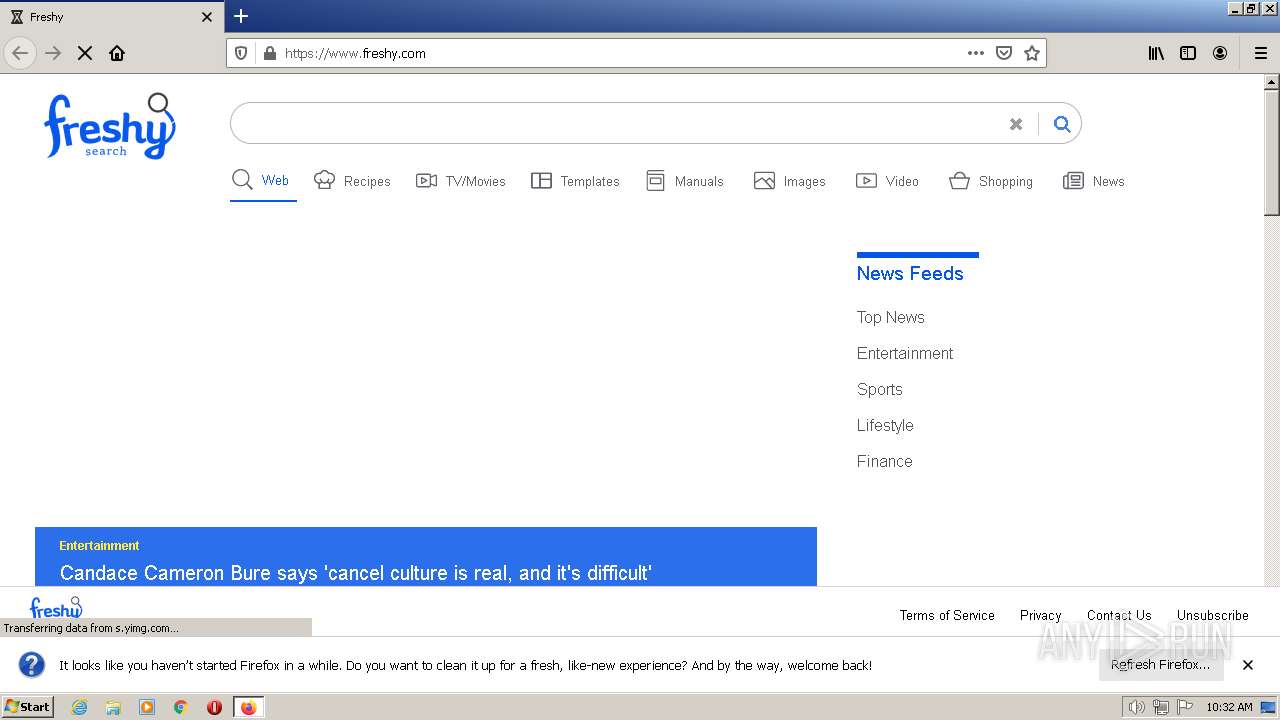Click the blue magnifier search button
This screenshot has width=1280, height=720.
[1062, 124]
